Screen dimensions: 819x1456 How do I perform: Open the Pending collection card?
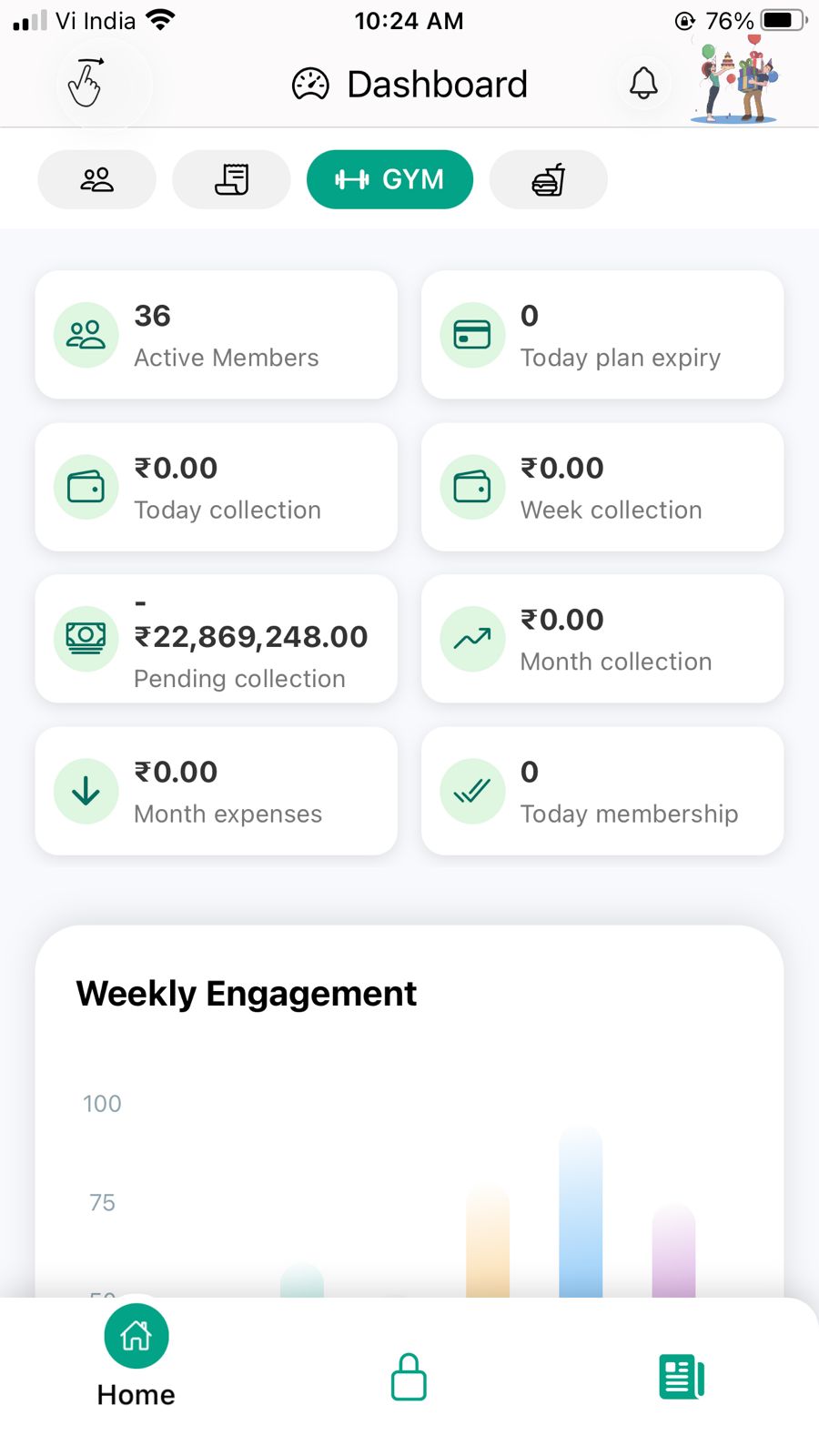click(x=217, y=639)
